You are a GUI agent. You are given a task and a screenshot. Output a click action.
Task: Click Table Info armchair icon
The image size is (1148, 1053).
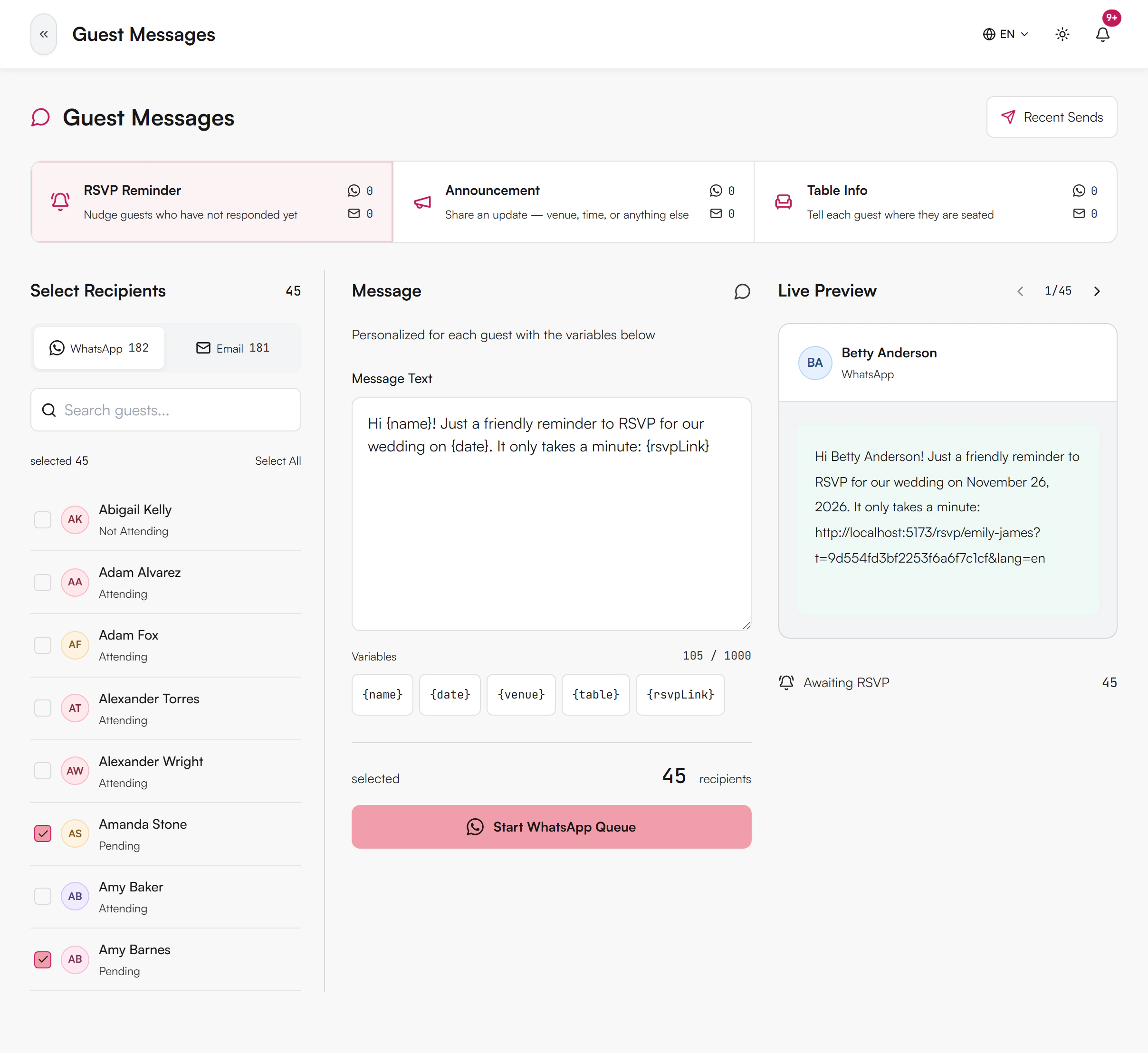click(x=784, y=201)
